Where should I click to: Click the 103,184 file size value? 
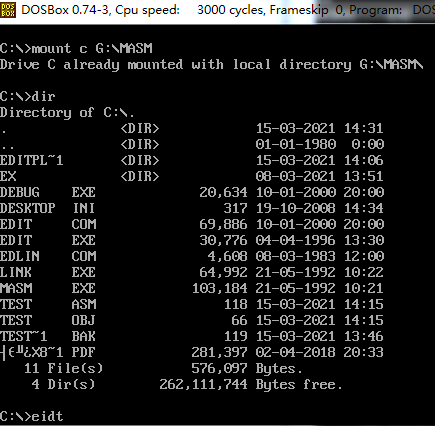pyautogui.click(x=220, y=288)
